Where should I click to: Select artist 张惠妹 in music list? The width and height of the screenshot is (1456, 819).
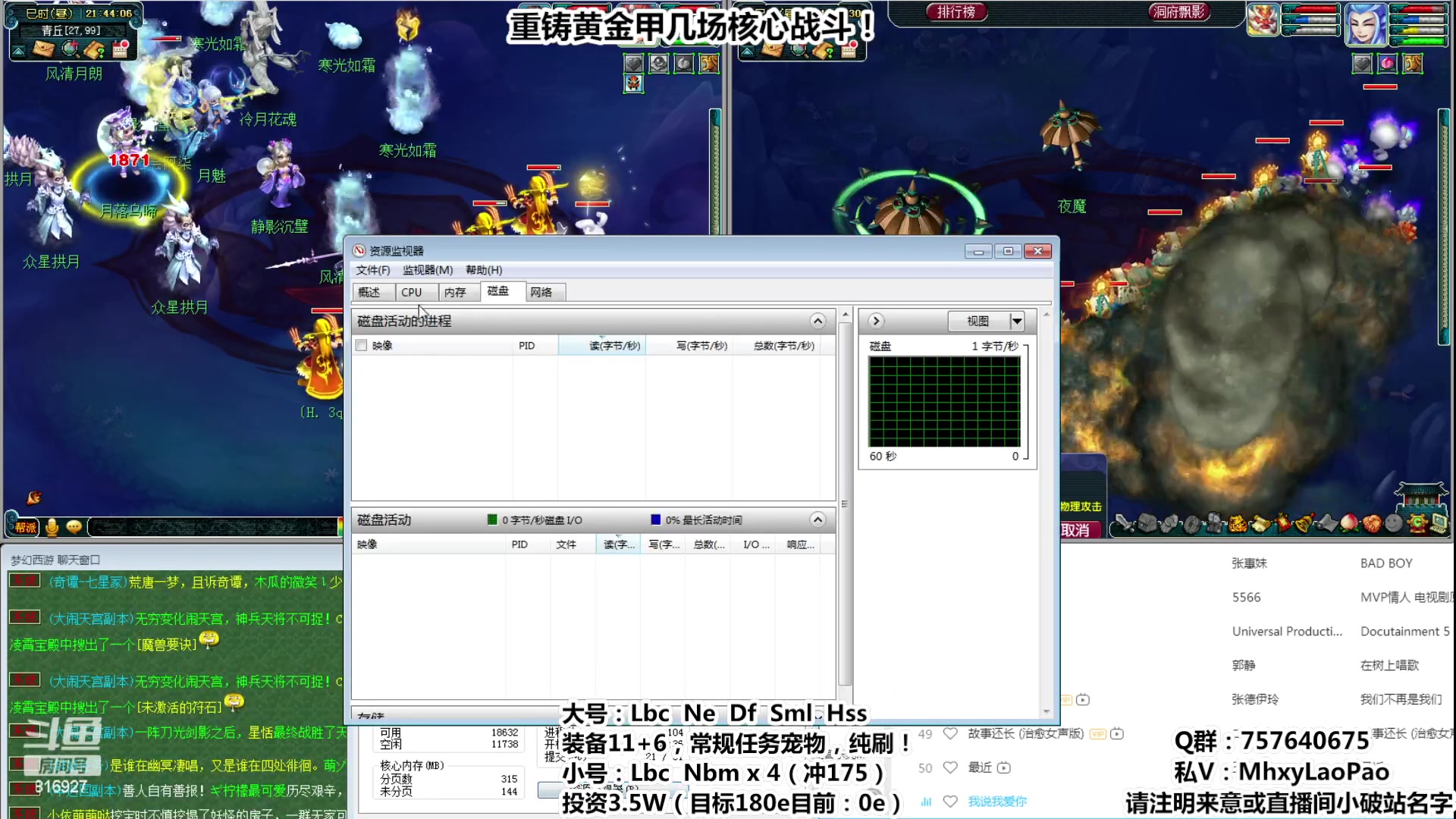tap(1249, 563)
